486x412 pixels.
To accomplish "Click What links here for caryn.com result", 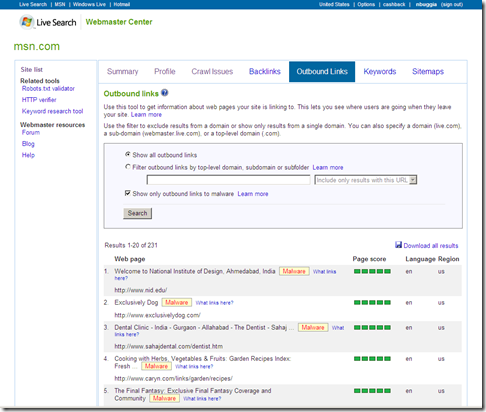I will coord(194,366).
